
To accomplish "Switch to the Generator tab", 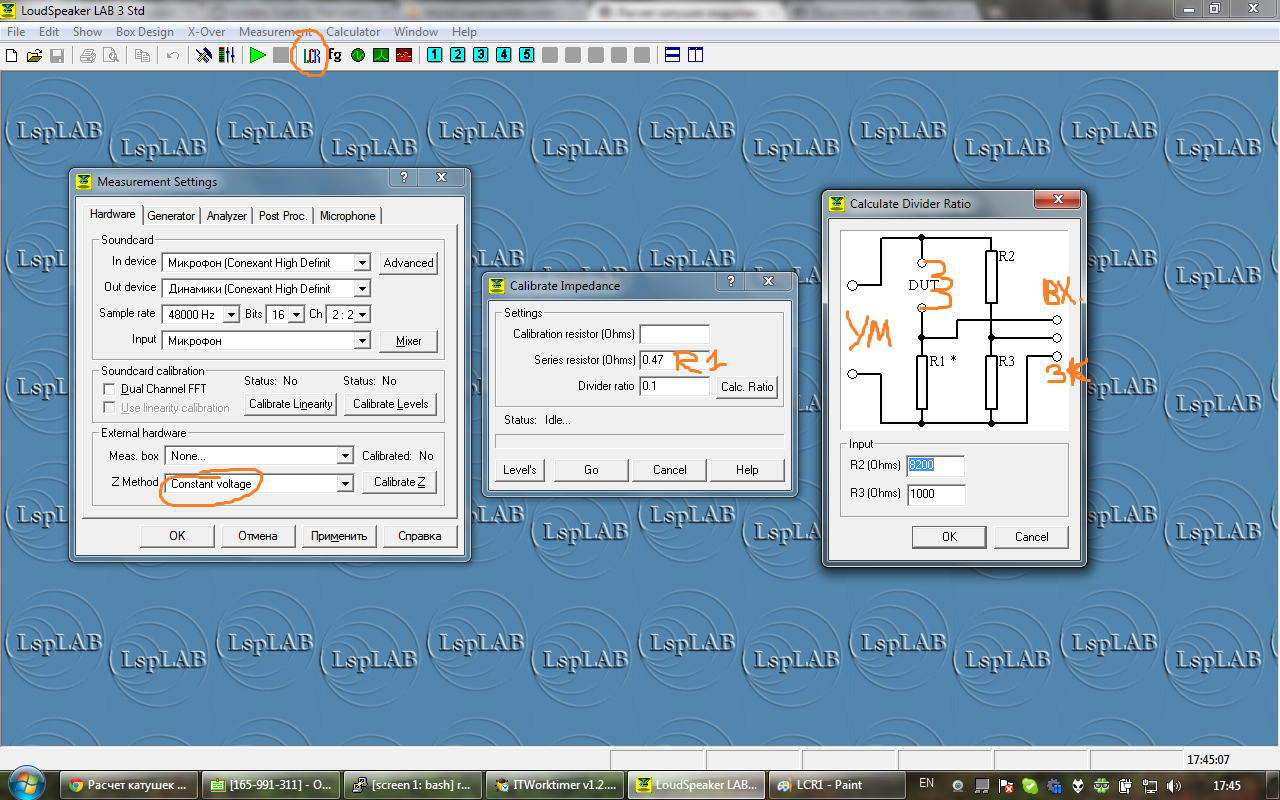I will coord(171,216).
